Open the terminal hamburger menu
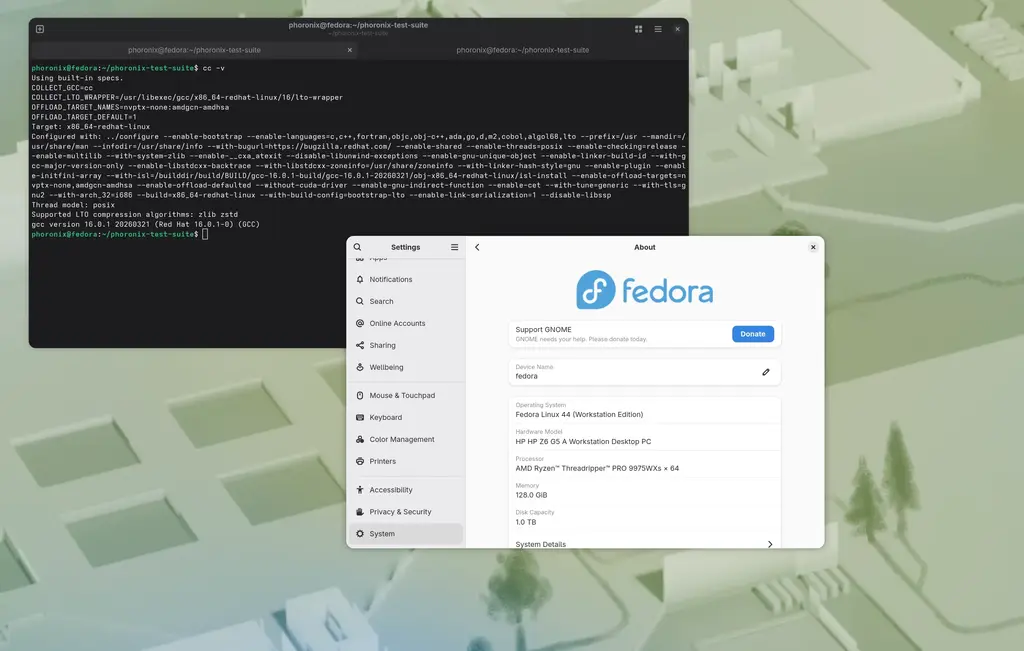 [658, 29]
